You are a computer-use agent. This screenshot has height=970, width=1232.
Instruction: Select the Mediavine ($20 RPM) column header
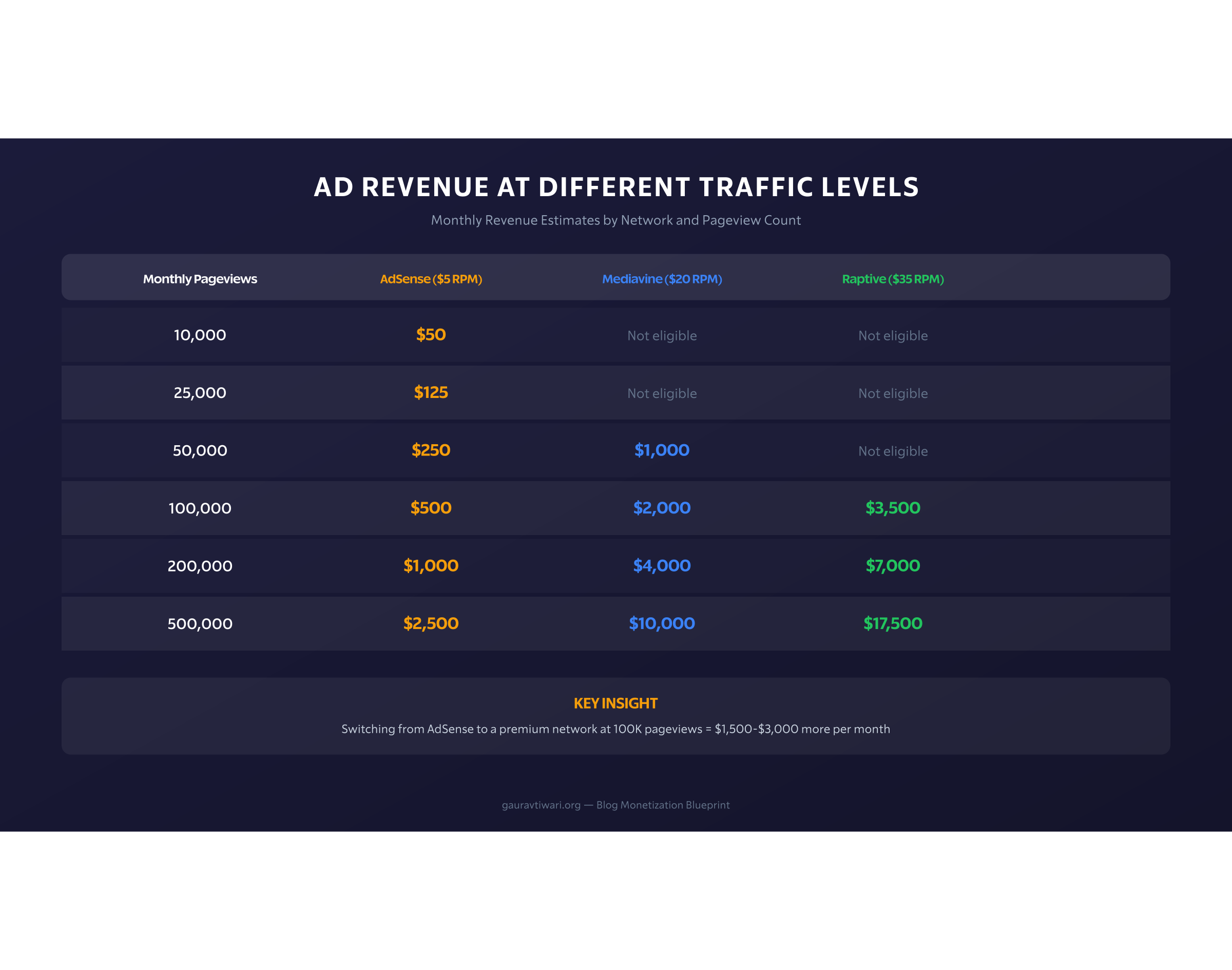(x=662, y=279)
